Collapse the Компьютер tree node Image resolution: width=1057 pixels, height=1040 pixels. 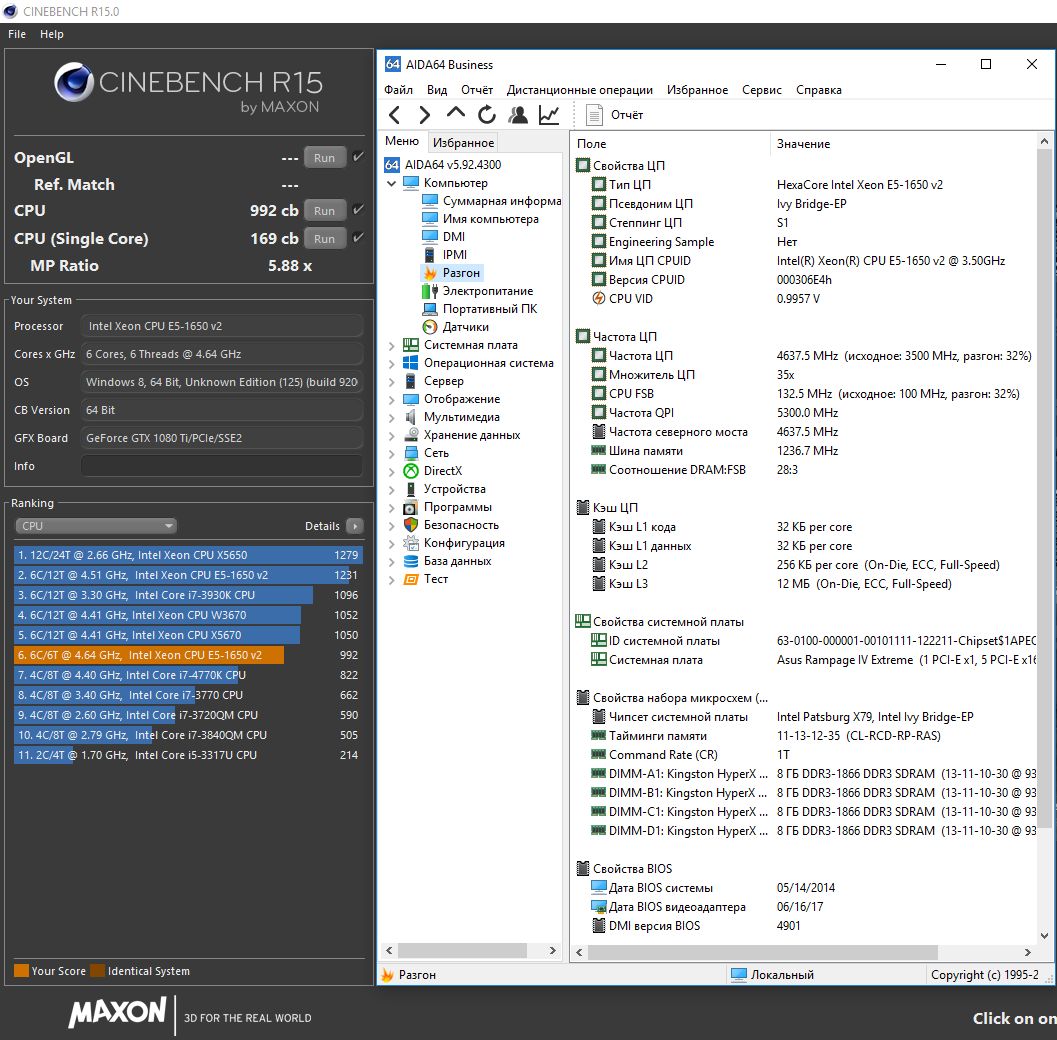coord(392,183)
